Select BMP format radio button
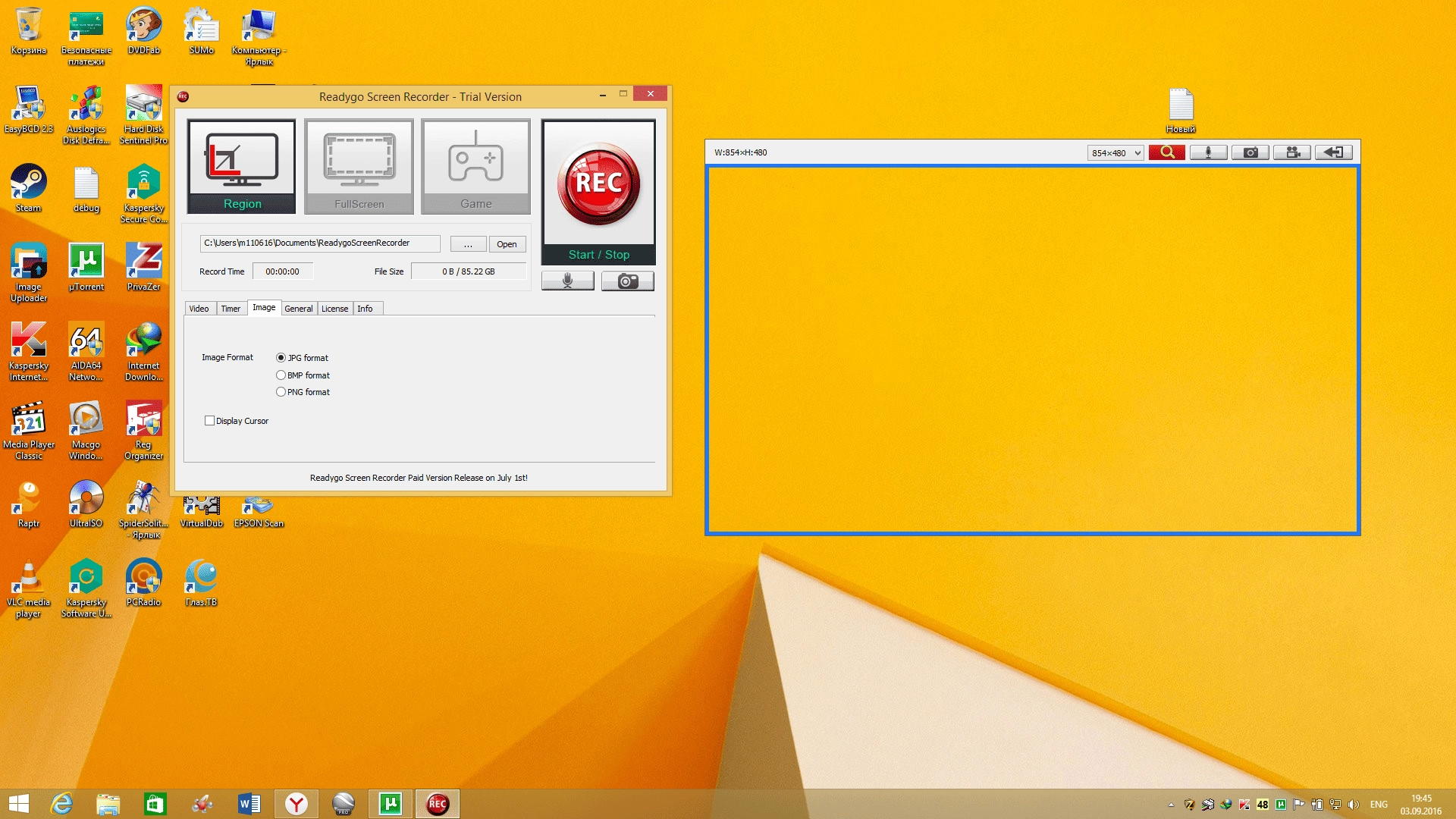Image resolution: width=1456 pixels, height=819 pixels. click(281, 375)
